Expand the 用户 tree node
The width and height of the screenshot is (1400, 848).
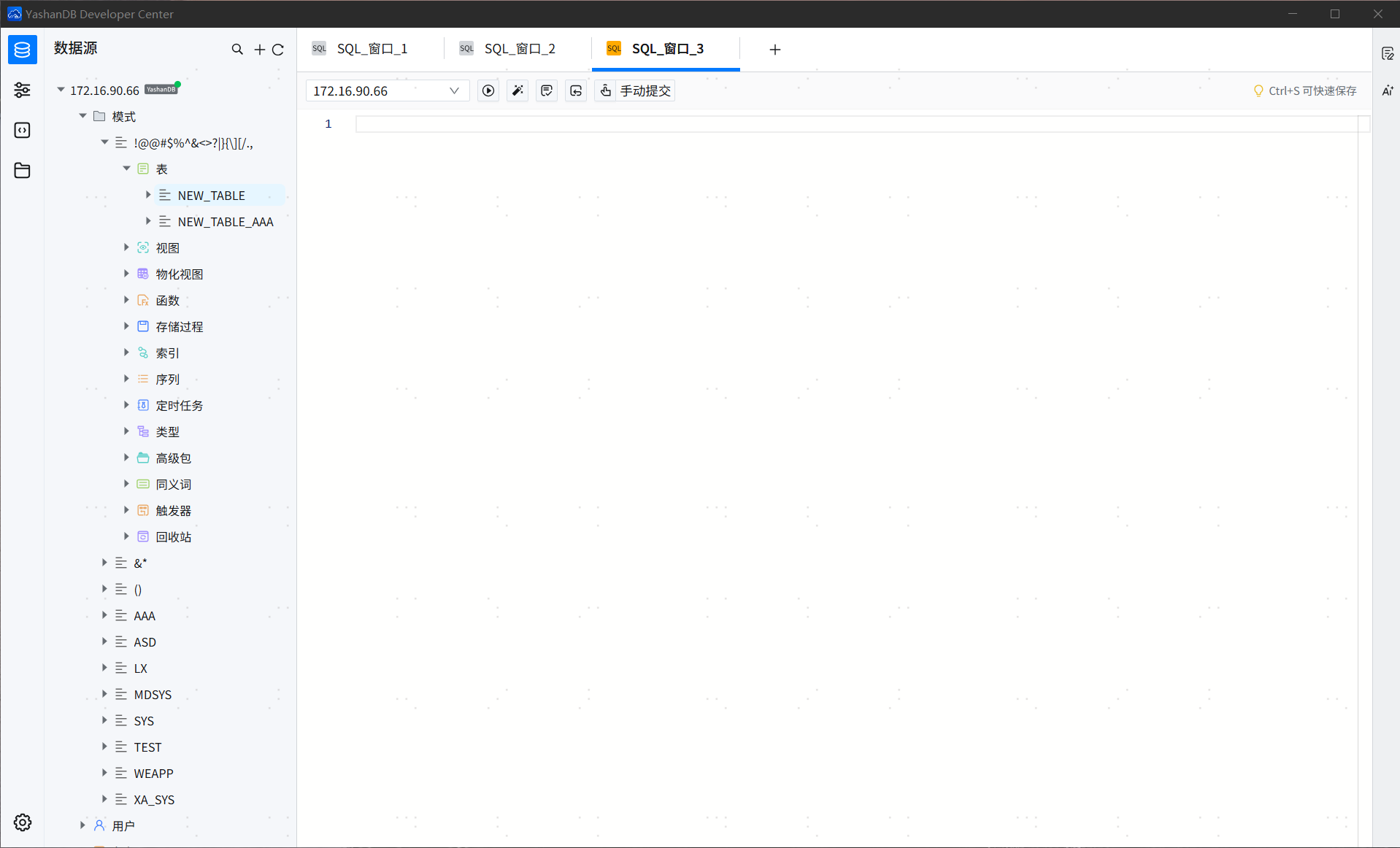(x=82, y=825)
